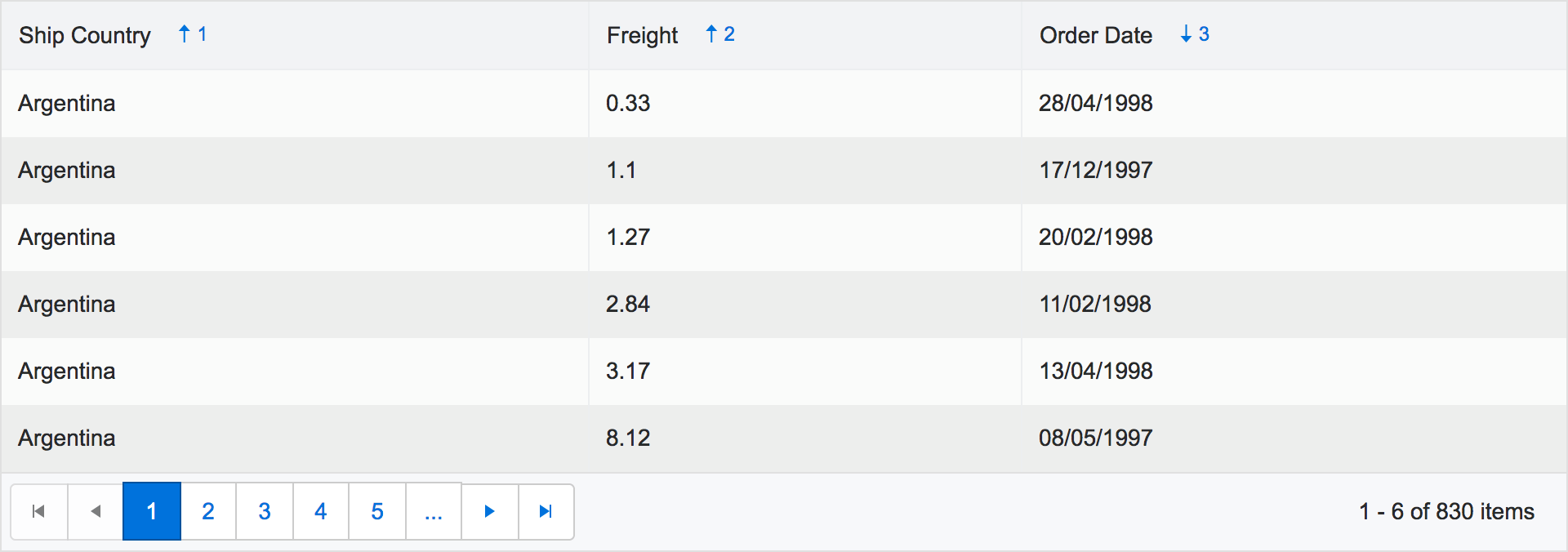
Task: Sort by the Freight column header
Action: (x=642, y=35)
